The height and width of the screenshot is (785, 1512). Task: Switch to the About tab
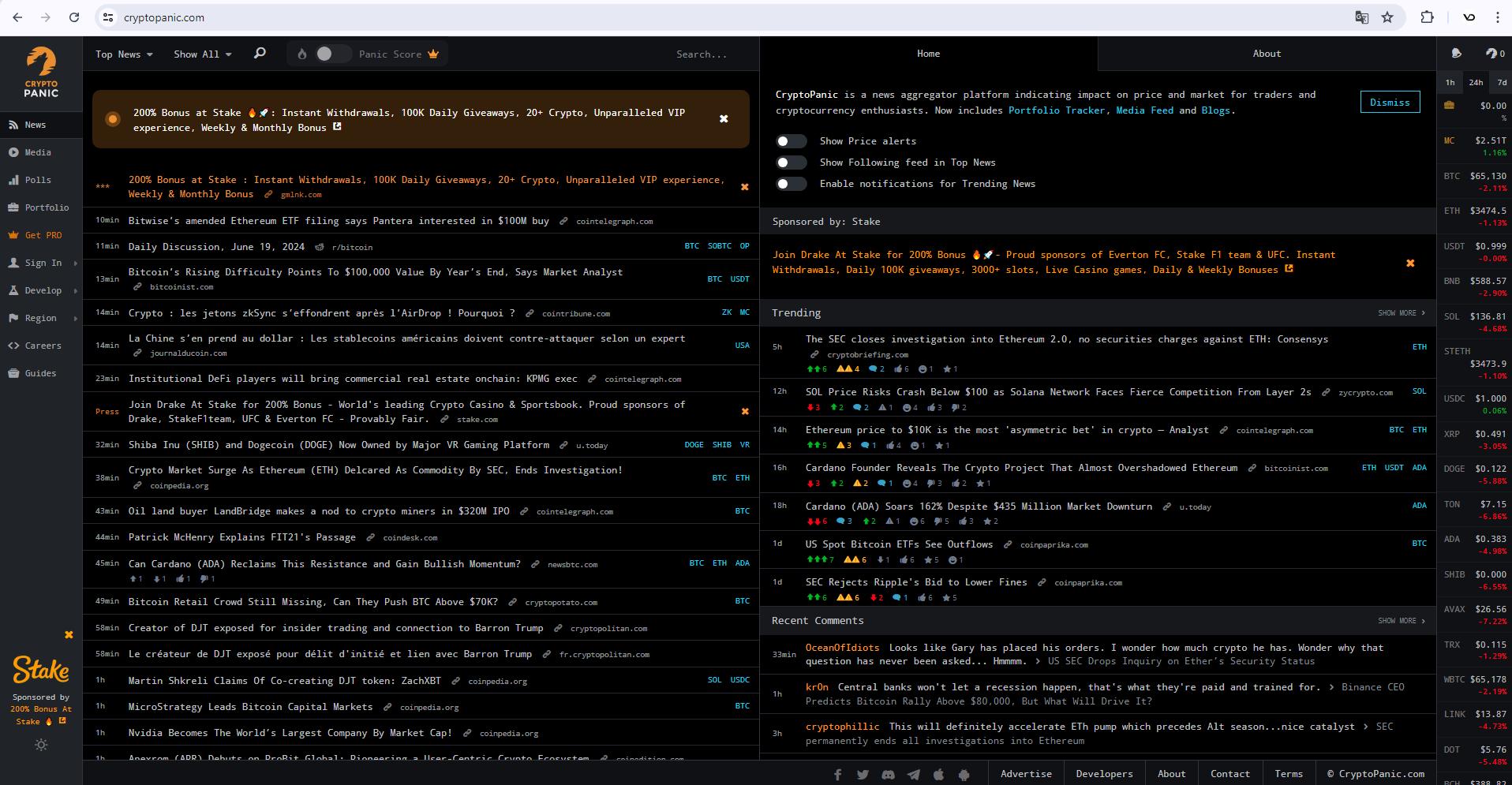click(x=1267, y=54)
